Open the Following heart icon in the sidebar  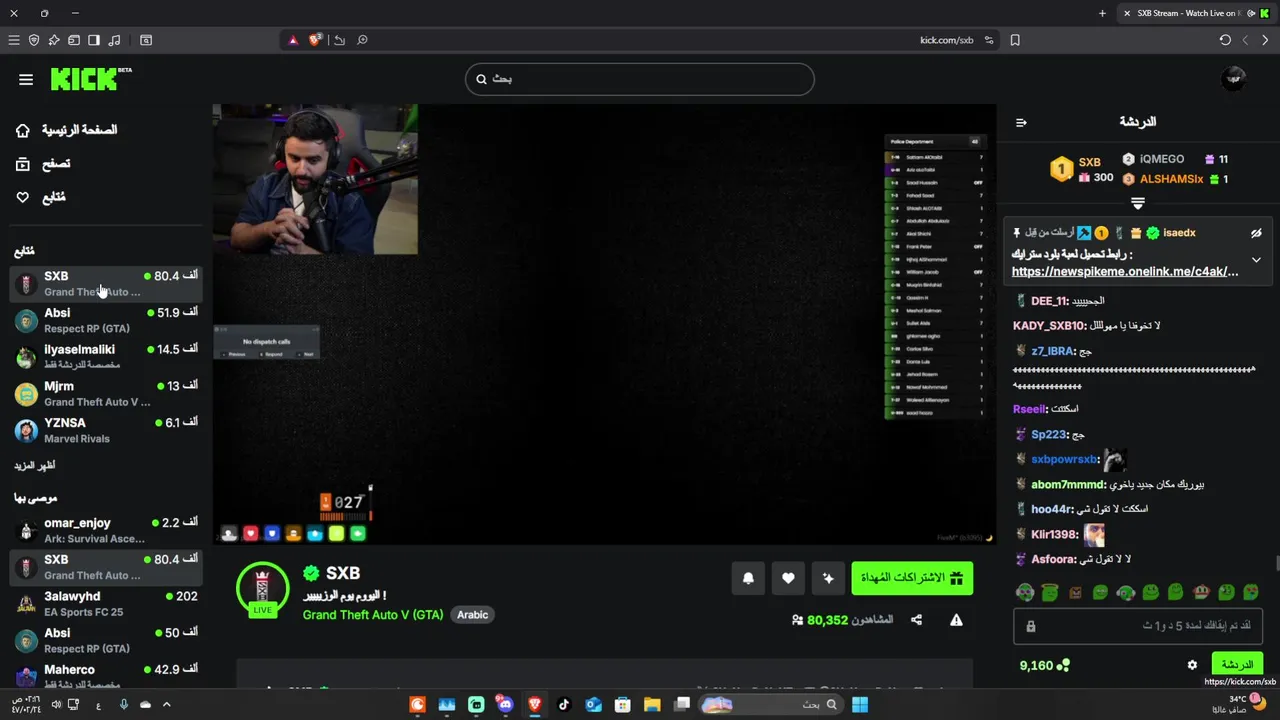click(23, 197)
